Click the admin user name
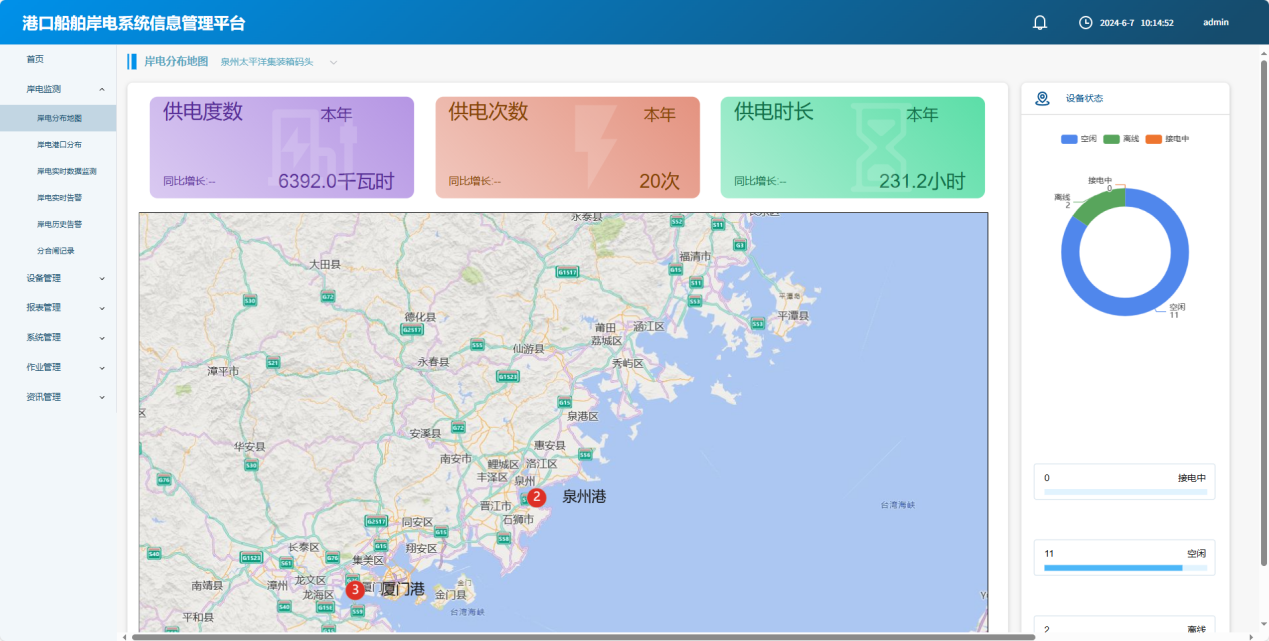 [1215, 22]
